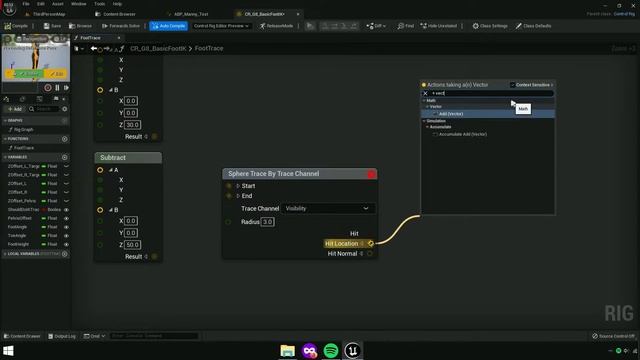Click the My Blueprint search field
The image size is (640, 360).
(x=44, y=109)
